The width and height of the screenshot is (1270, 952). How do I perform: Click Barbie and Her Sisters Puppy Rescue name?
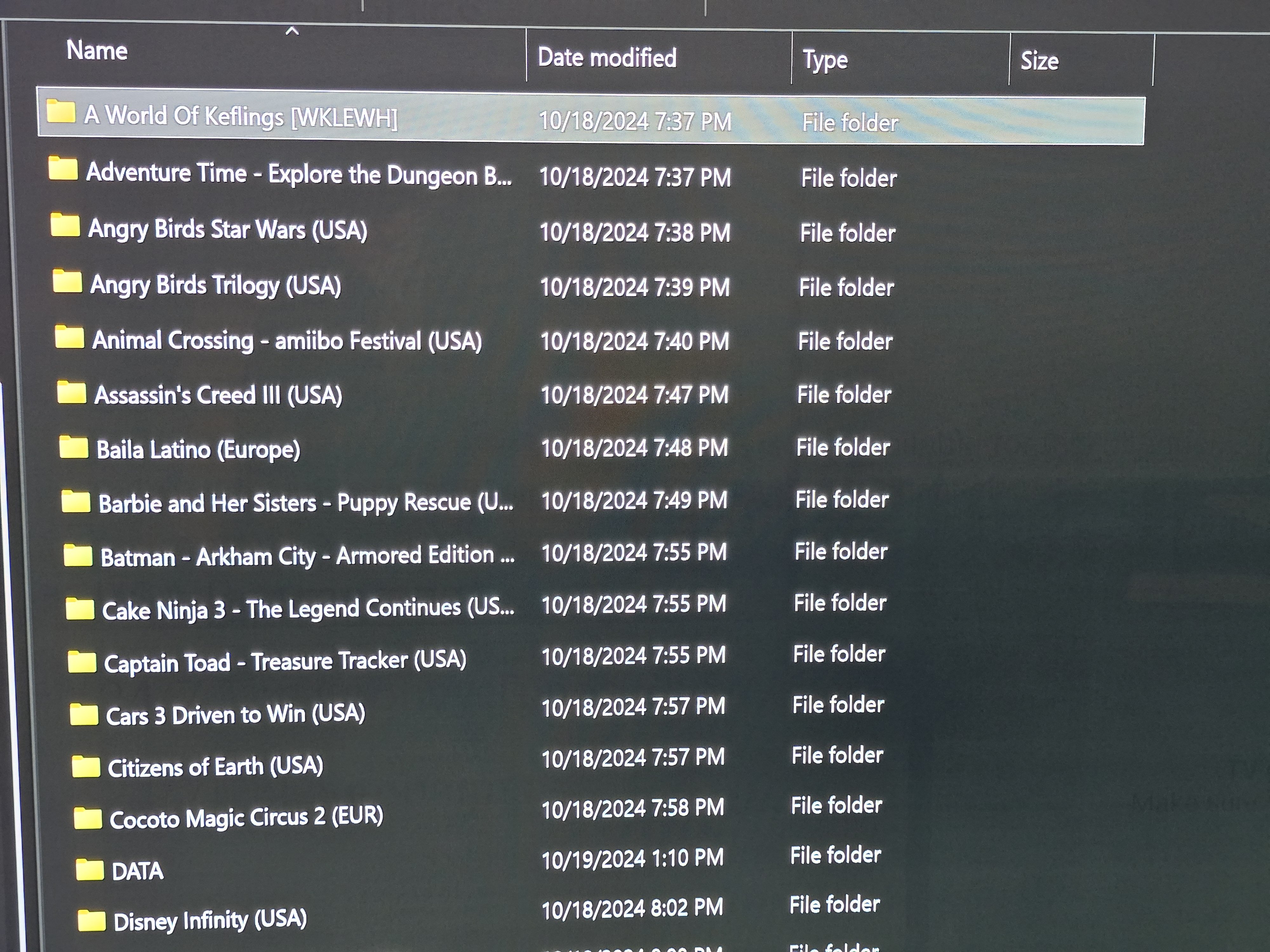tap(305, 503)
